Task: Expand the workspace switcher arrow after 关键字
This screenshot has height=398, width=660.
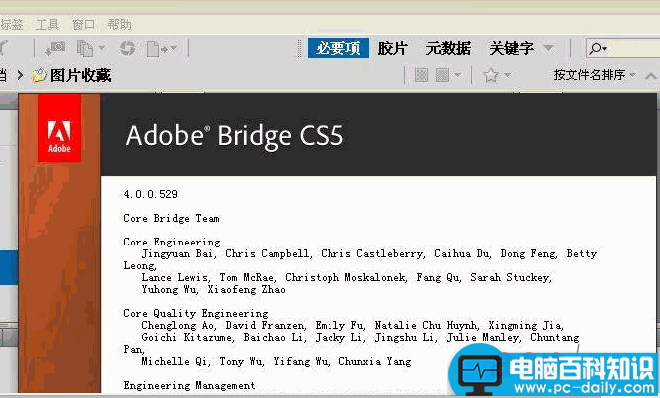Action: 548,48
